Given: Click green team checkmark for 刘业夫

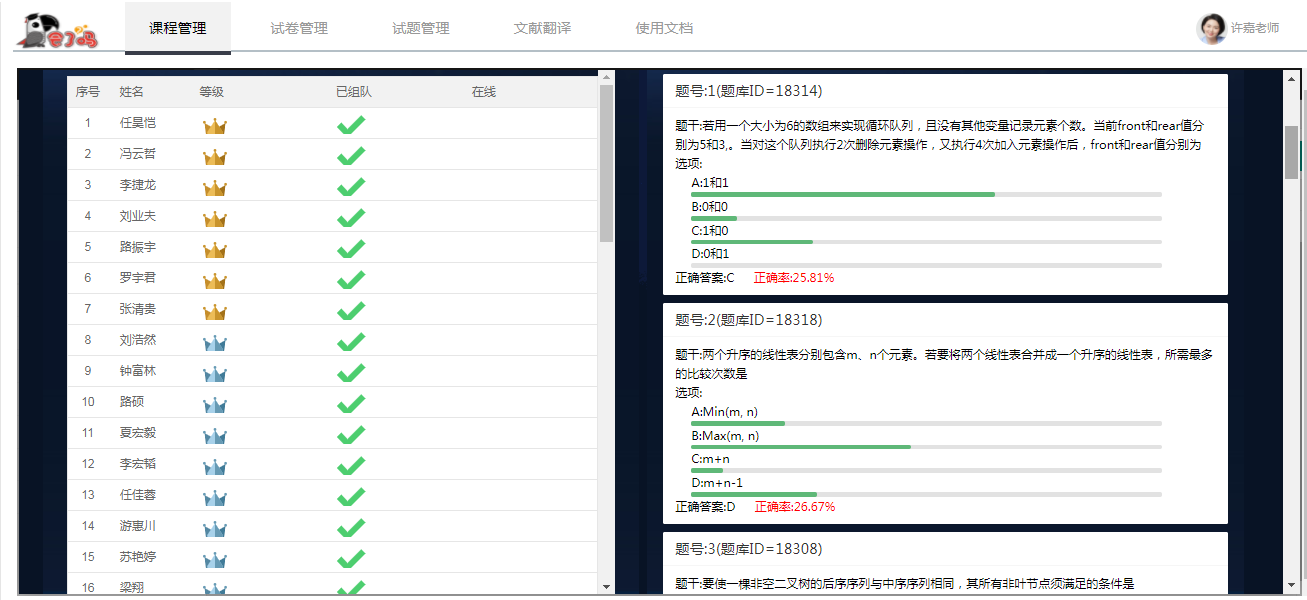Looking at the screenshot, I should click(350, 218).
